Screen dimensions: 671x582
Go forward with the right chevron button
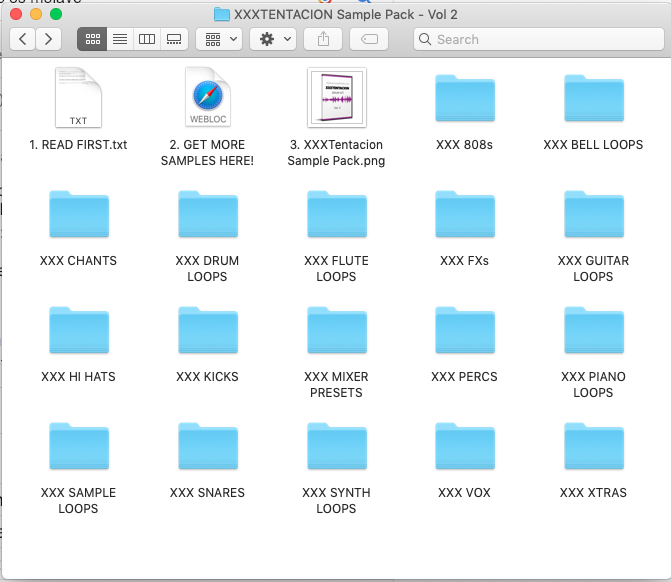tap(48, 39)
